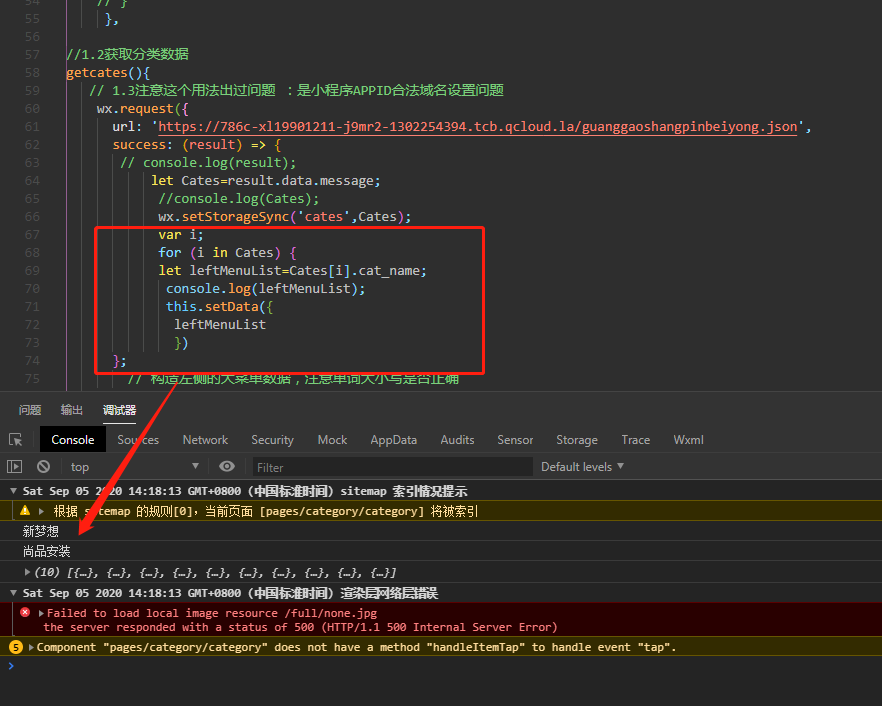This screenshot has height=706, width=882.
Task: Select the element inspector pointer icon
Action: (16, 440)
